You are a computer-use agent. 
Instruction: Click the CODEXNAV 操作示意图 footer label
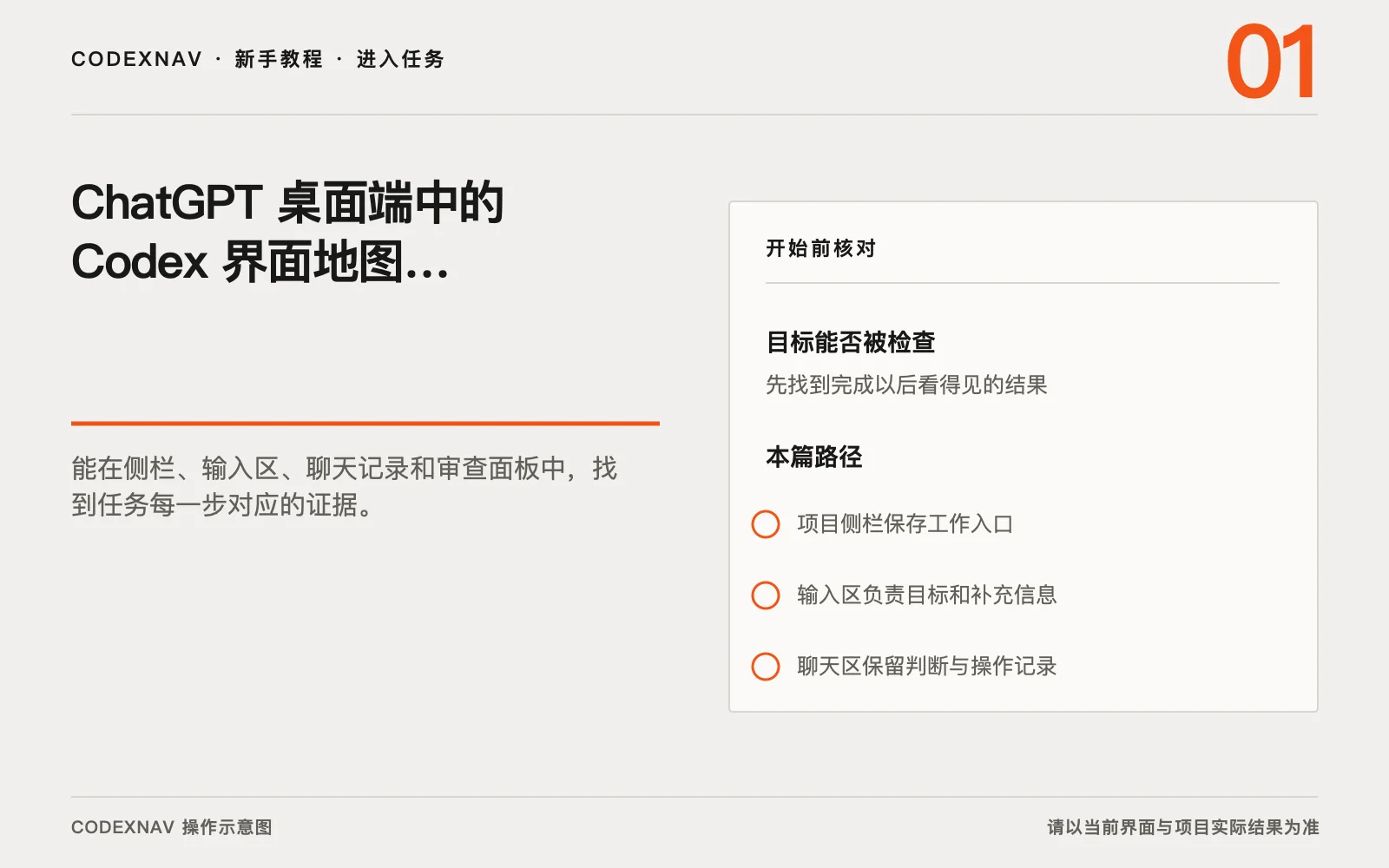(x=172, y=827)
